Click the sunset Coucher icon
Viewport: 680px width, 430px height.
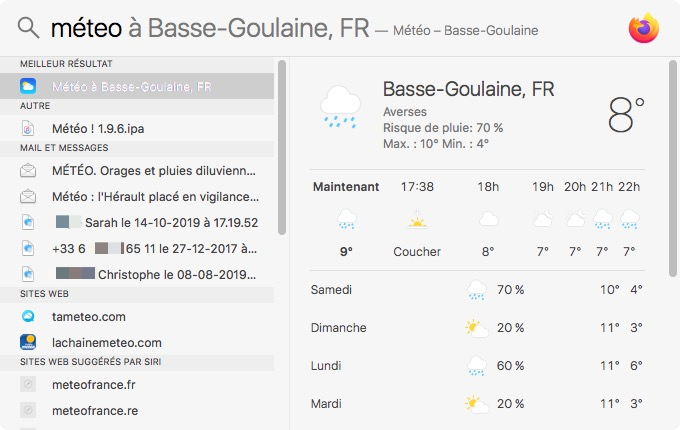click(417, 219)
